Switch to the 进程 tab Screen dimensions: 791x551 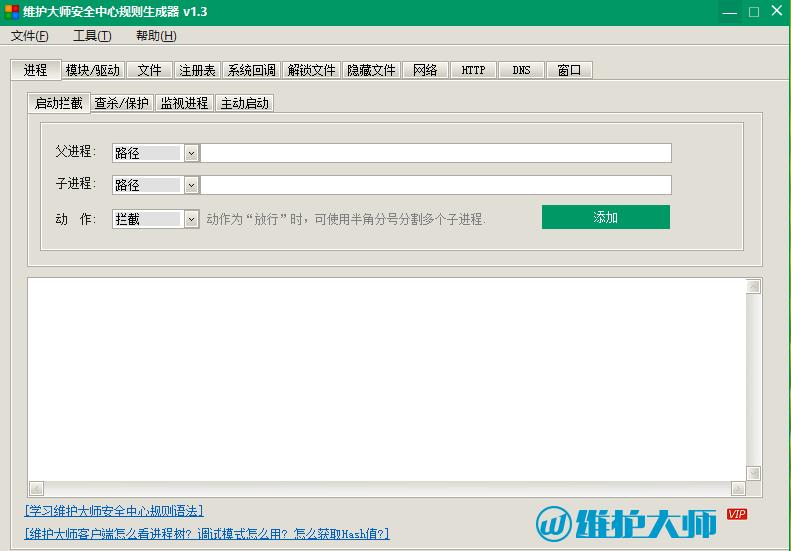click(x=36, y=70)
